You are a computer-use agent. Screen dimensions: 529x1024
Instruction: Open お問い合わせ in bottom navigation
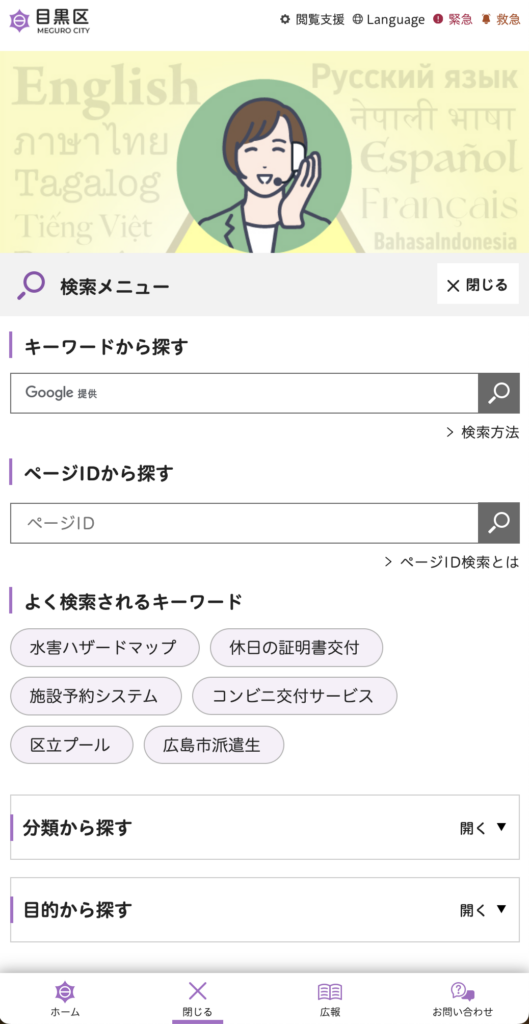tap(463, 999)
